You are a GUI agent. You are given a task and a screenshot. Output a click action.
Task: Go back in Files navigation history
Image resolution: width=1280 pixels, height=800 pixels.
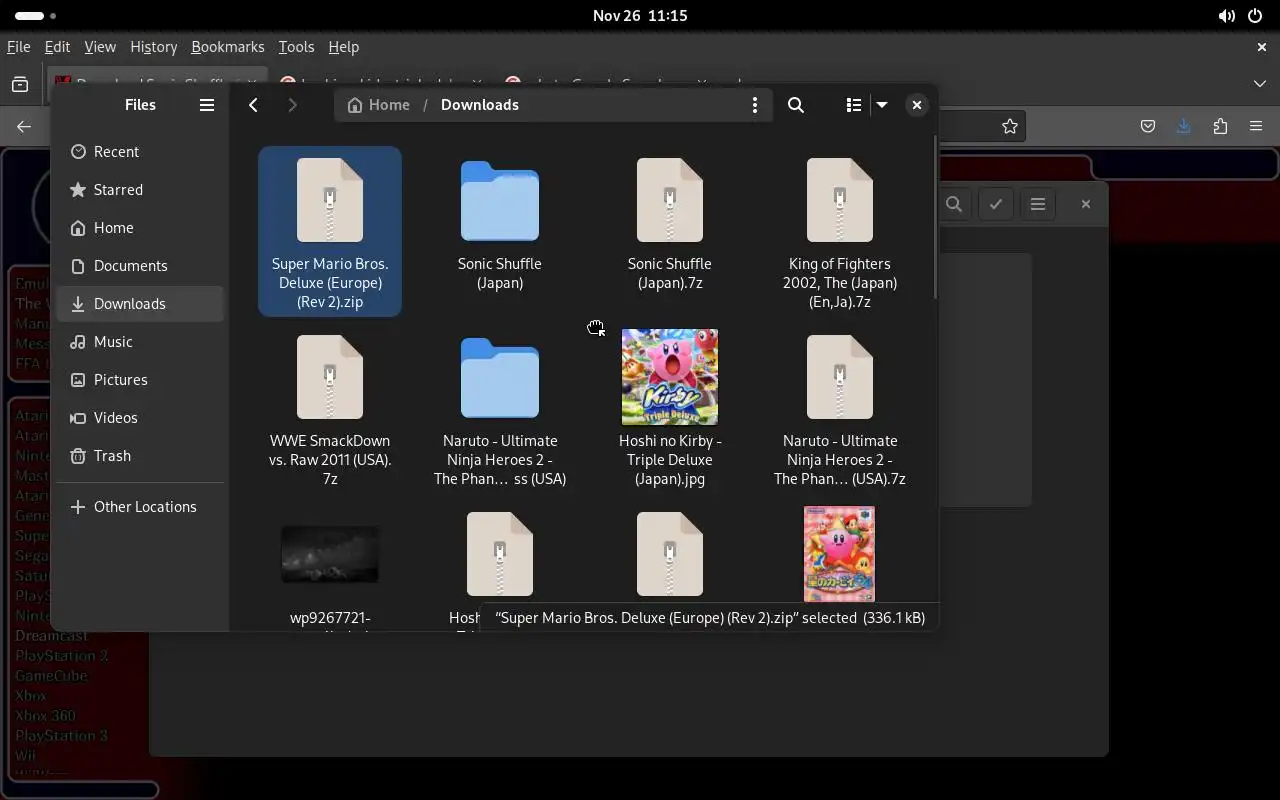(x=253, y=105)
